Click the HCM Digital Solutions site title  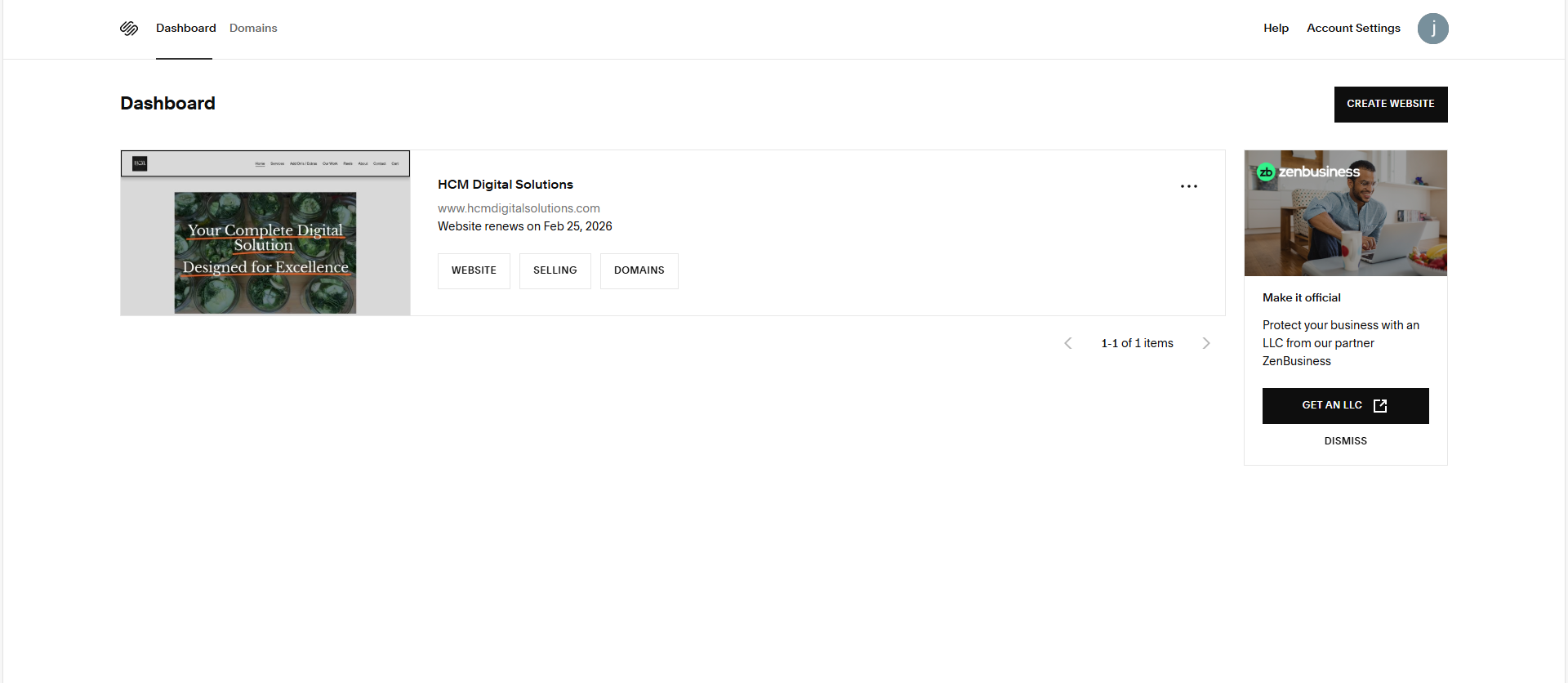pos(506,185)
